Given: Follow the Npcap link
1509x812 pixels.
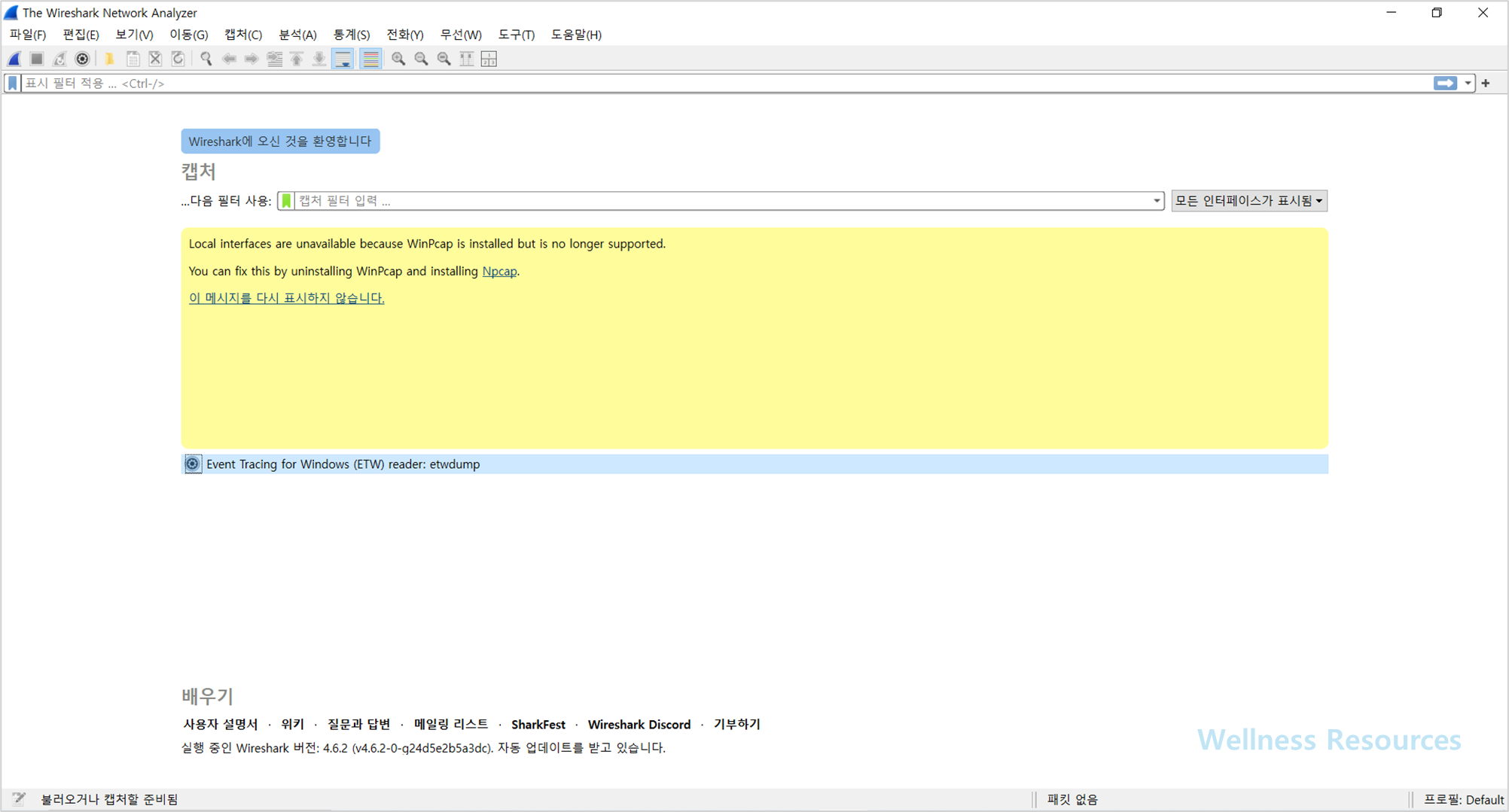Looking at the screenshot, I should tap(499, 271).
